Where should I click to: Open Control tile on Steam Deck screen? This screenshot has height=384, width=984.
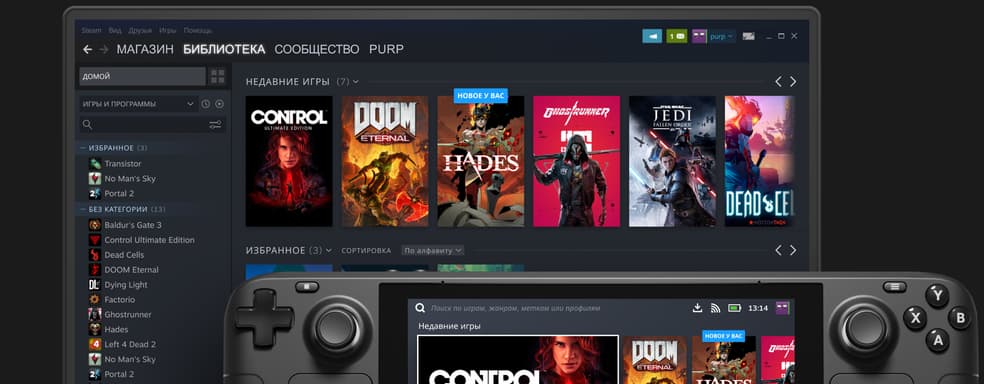[x=518, y=360]
